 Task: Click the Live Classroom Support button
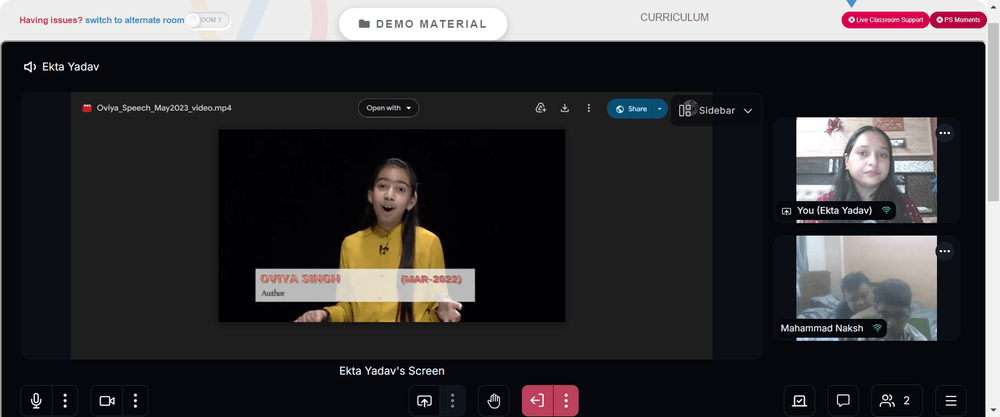pyautogui.click(x=885, y=20)
